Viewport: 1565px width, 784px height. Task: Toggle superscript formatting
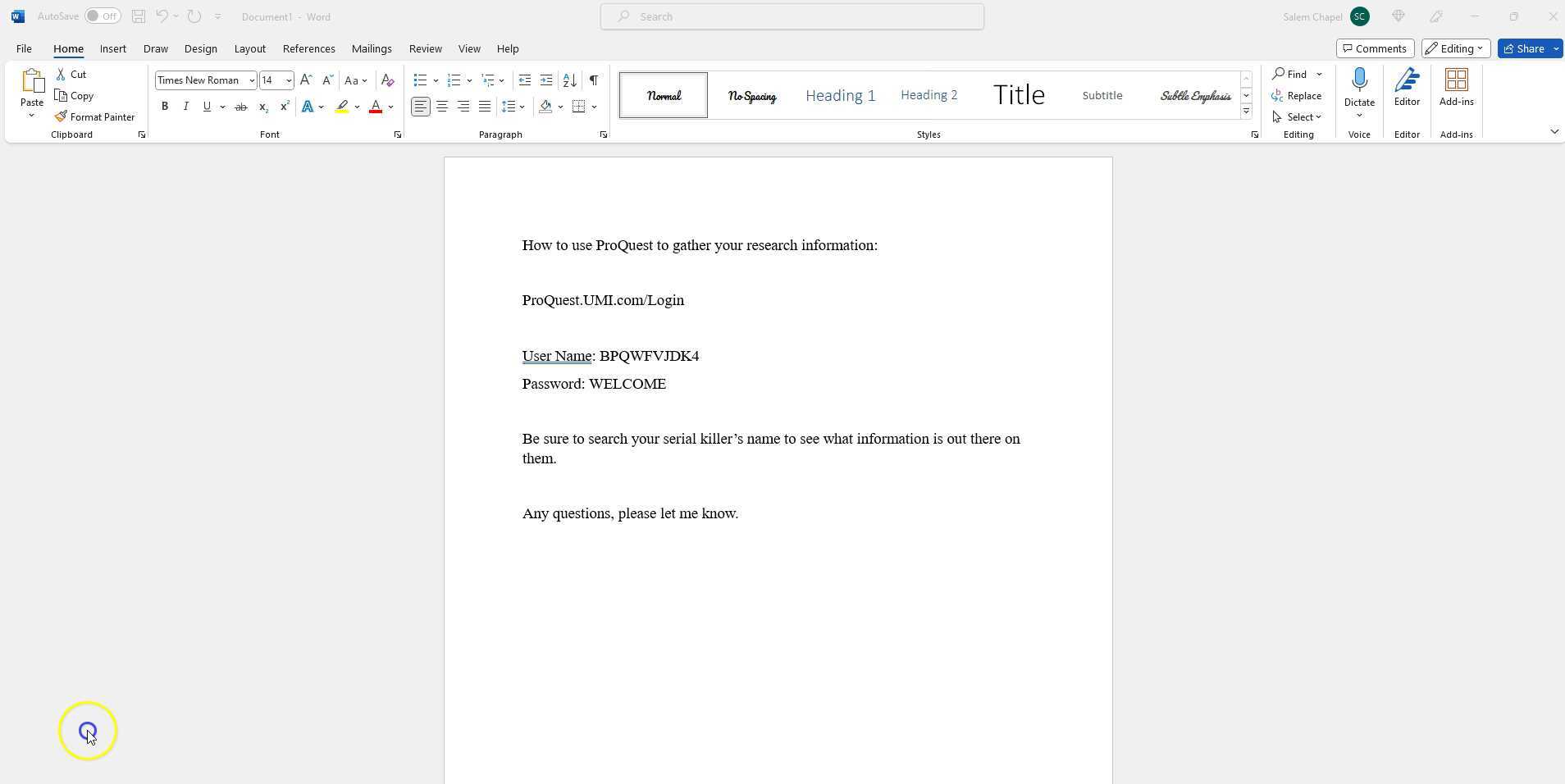click(x=284, y=106)
